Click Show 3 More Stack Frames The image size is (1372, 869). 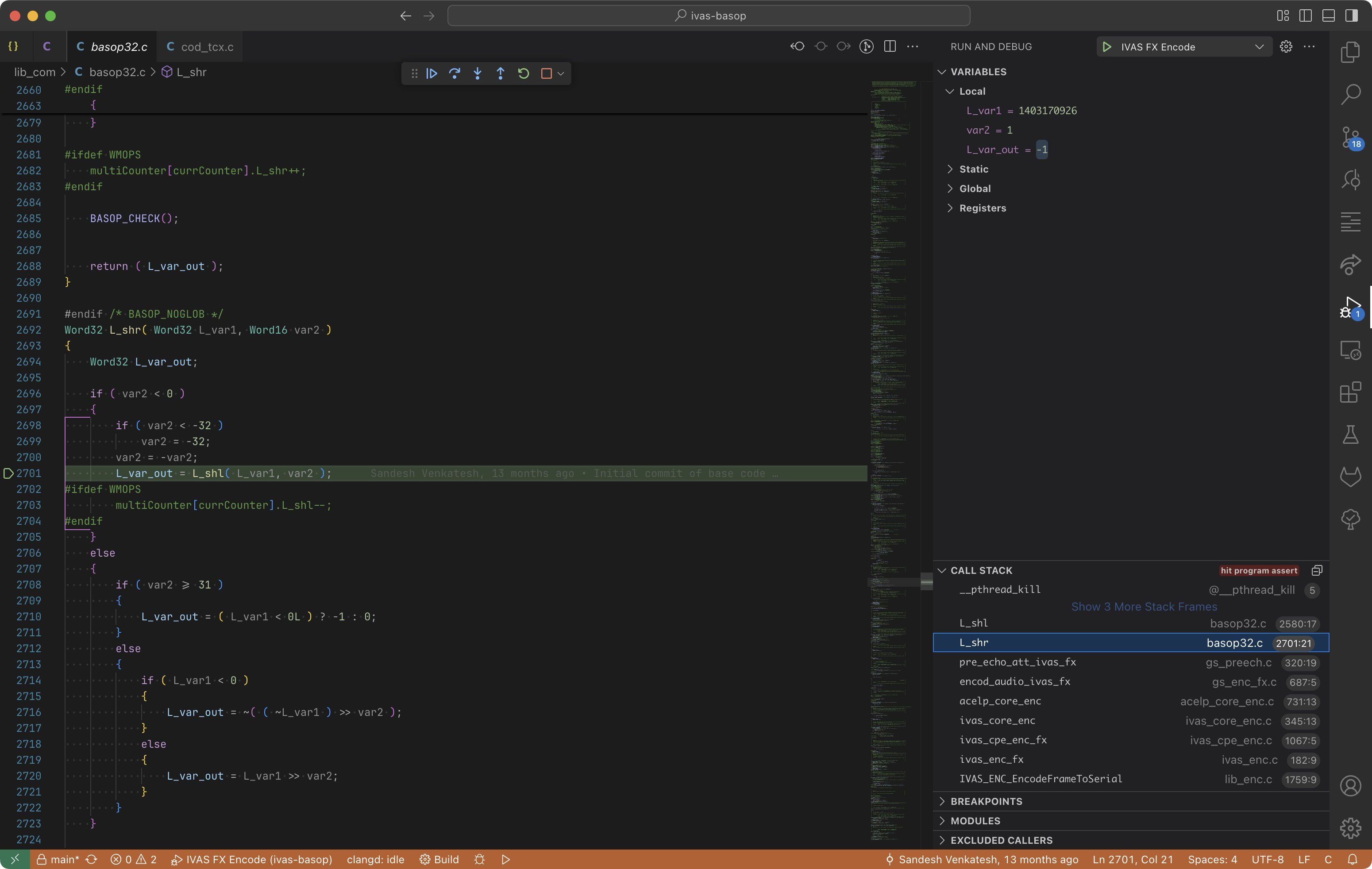click(1144, 607)
